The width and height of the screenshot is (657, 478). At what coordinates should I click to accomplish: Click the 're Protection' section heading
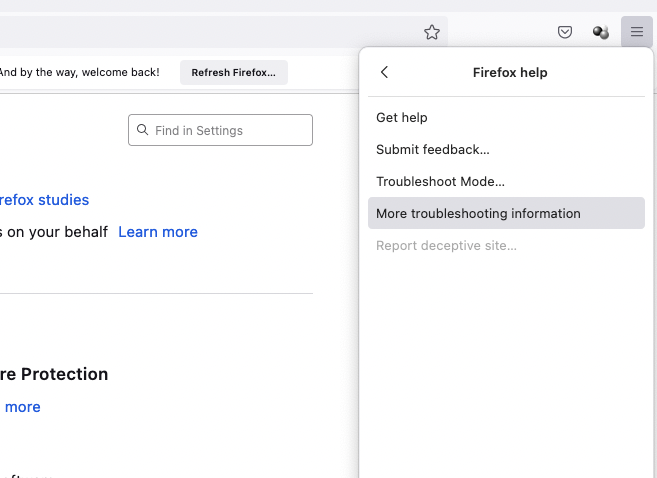point(54,374)
